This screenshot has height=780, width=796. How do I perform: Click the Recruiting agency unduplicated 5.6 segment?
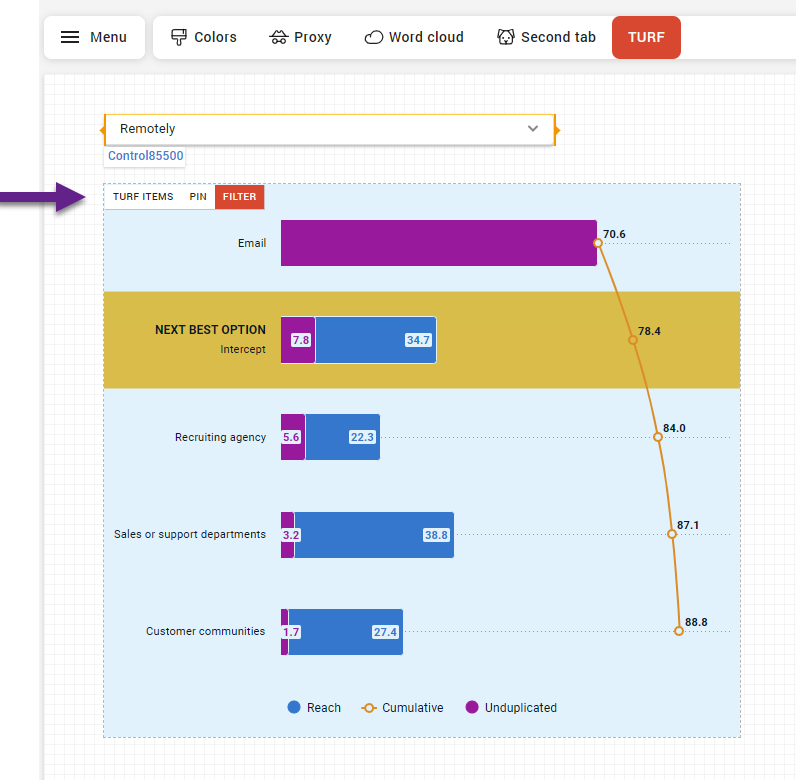(292, 437)
